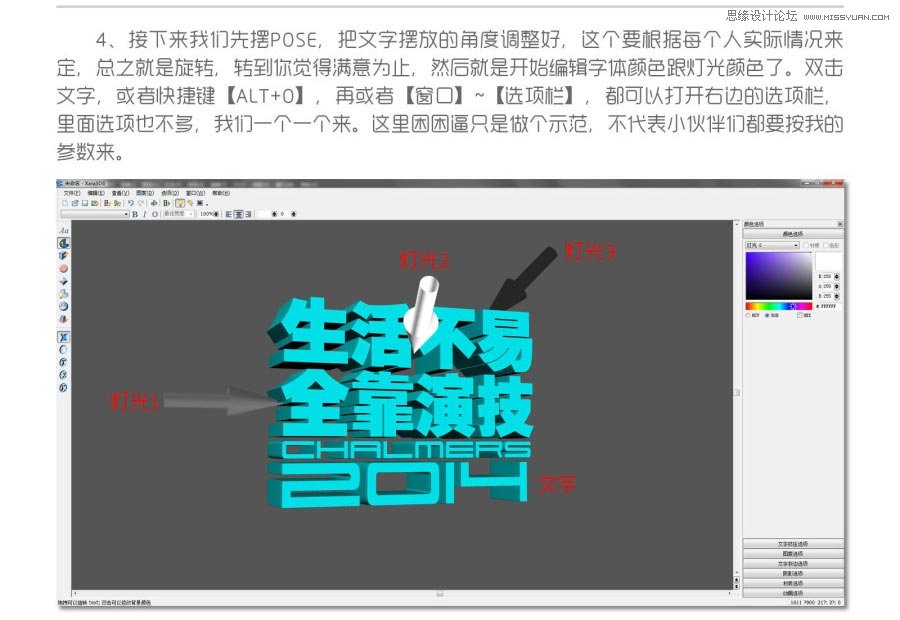Enable the 材质 checkbox in the color panel
900x620 pixels.
click(806, 246)
